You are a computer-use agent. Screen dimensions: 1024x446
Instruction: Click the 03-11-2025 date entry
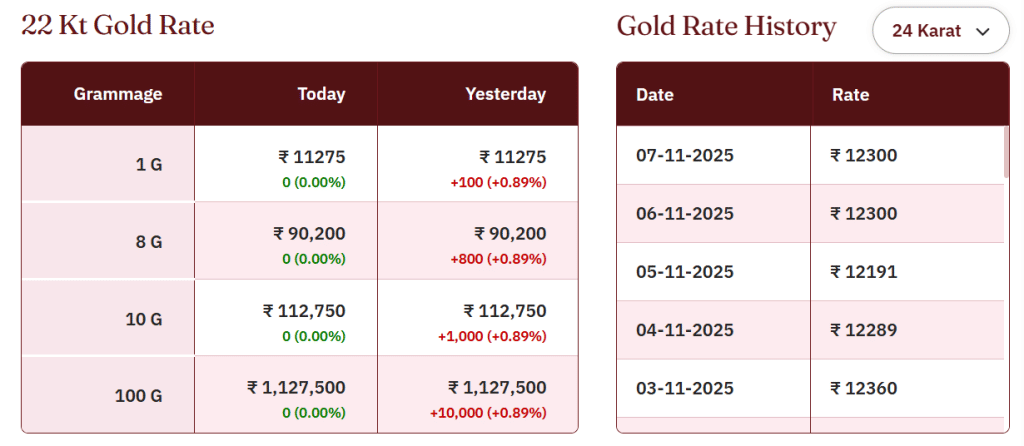[685, 388]
